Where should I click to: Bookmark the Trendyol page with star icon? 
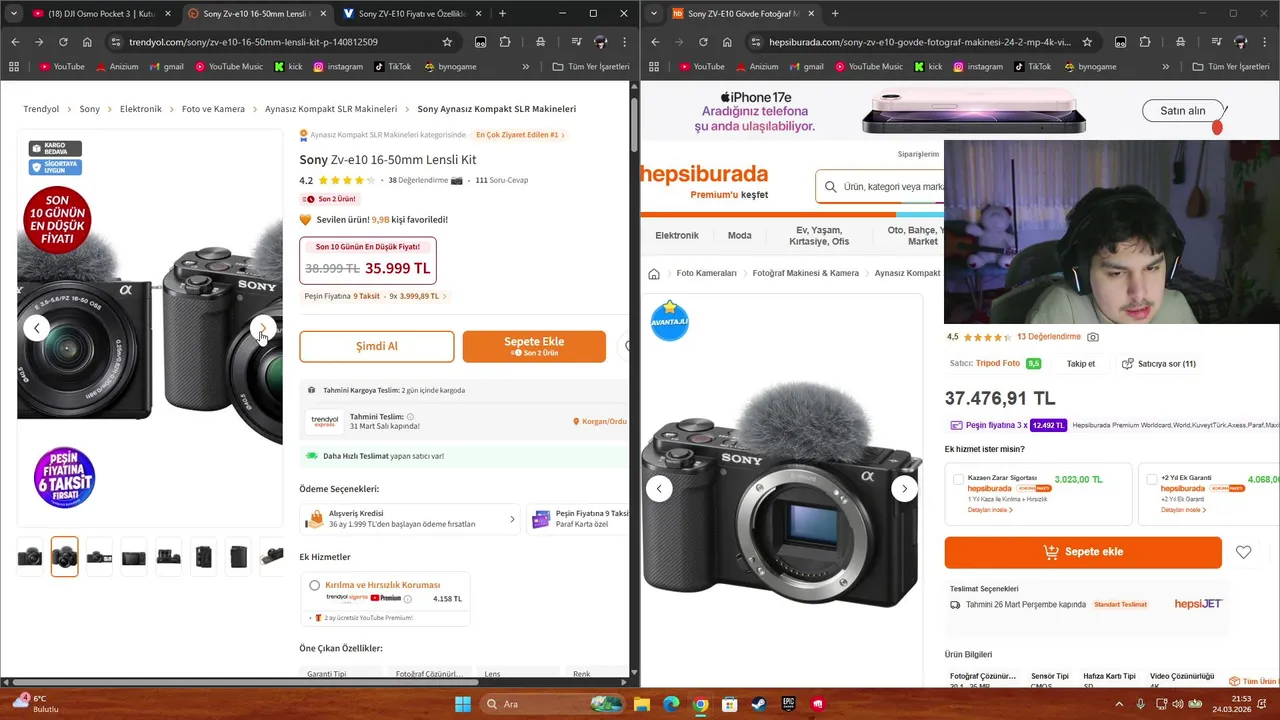click(447, 42)
